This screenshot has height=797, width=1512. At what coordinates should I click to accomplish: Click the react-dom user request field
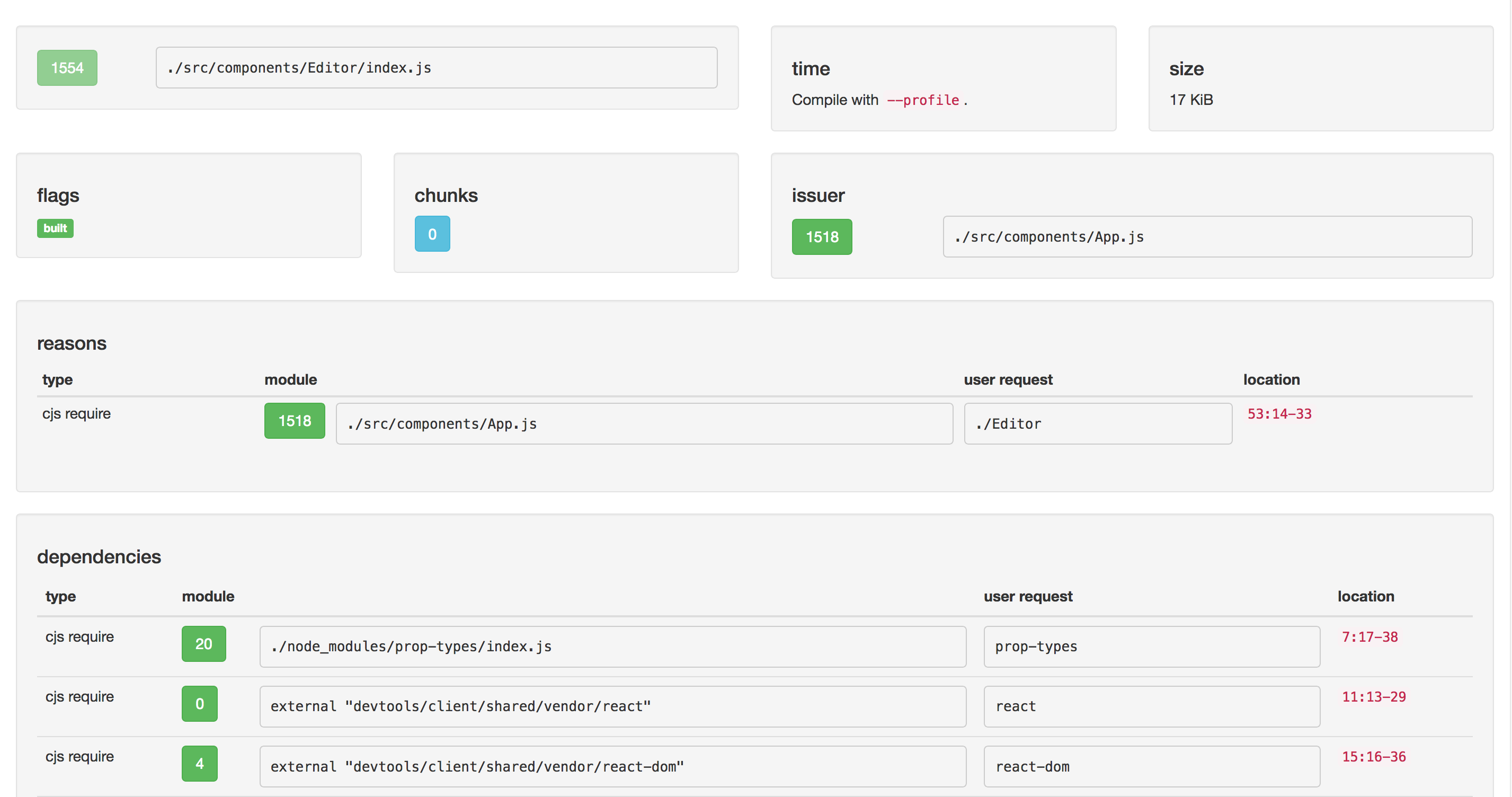tap(1151, 766)
